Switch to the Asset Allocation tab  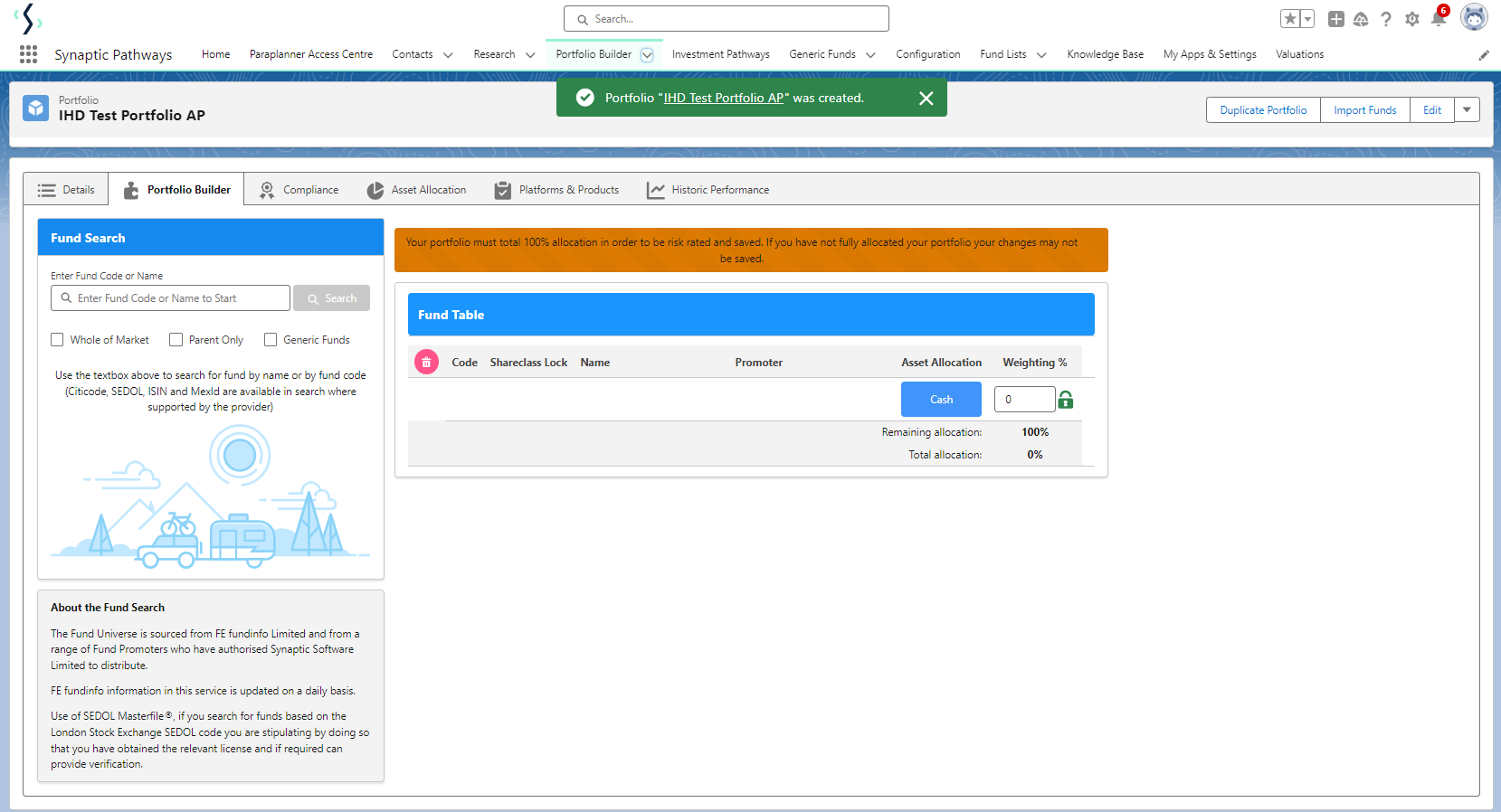(x=416, y=190)
